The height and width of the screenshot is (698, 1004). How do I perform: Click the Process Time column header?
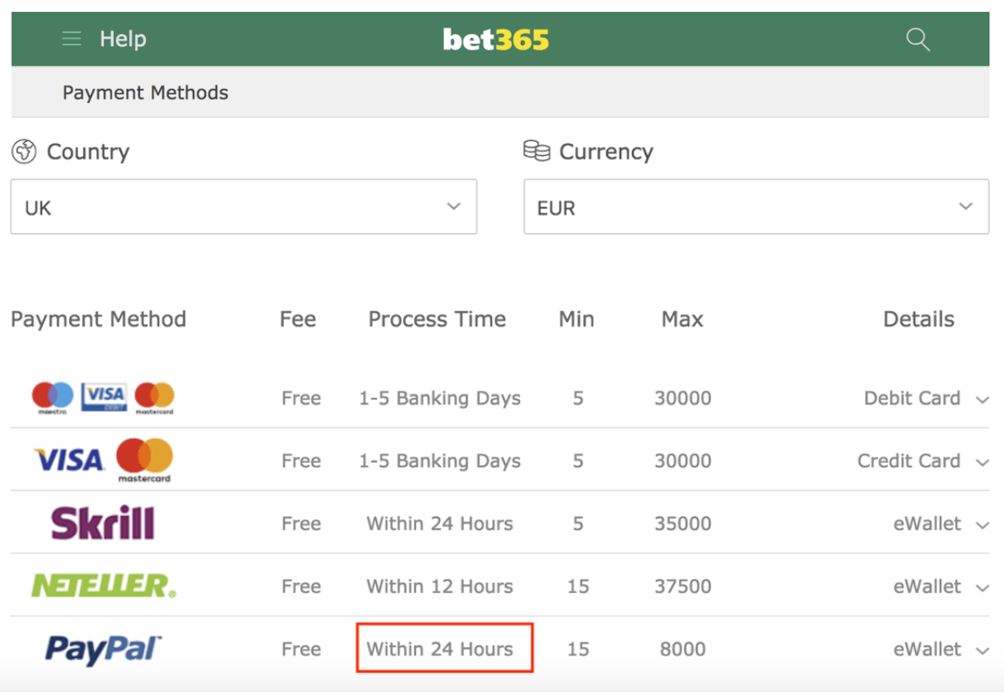pos(437,319)
